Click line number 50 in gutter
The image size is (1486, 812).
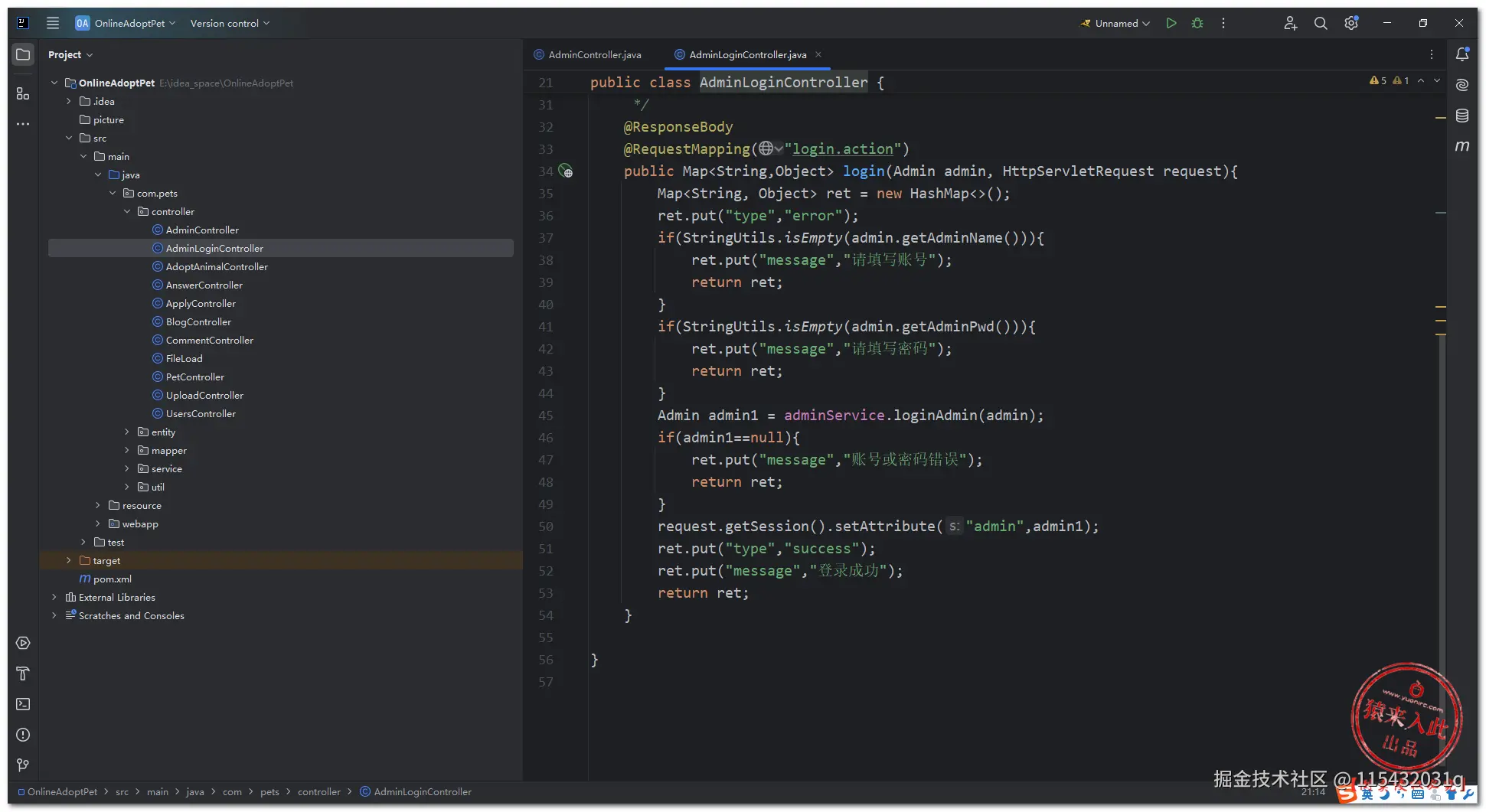coord(545,526)
